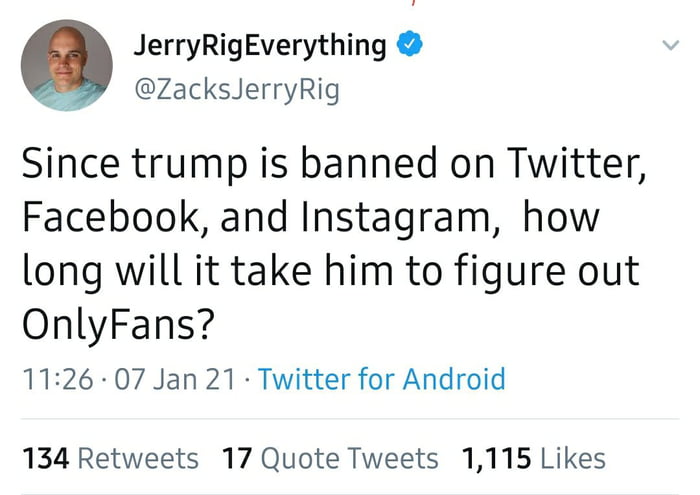The width and height of the screenshot is (700, 495).
Task: Click the 1,115 like count number
Action: 496,458
